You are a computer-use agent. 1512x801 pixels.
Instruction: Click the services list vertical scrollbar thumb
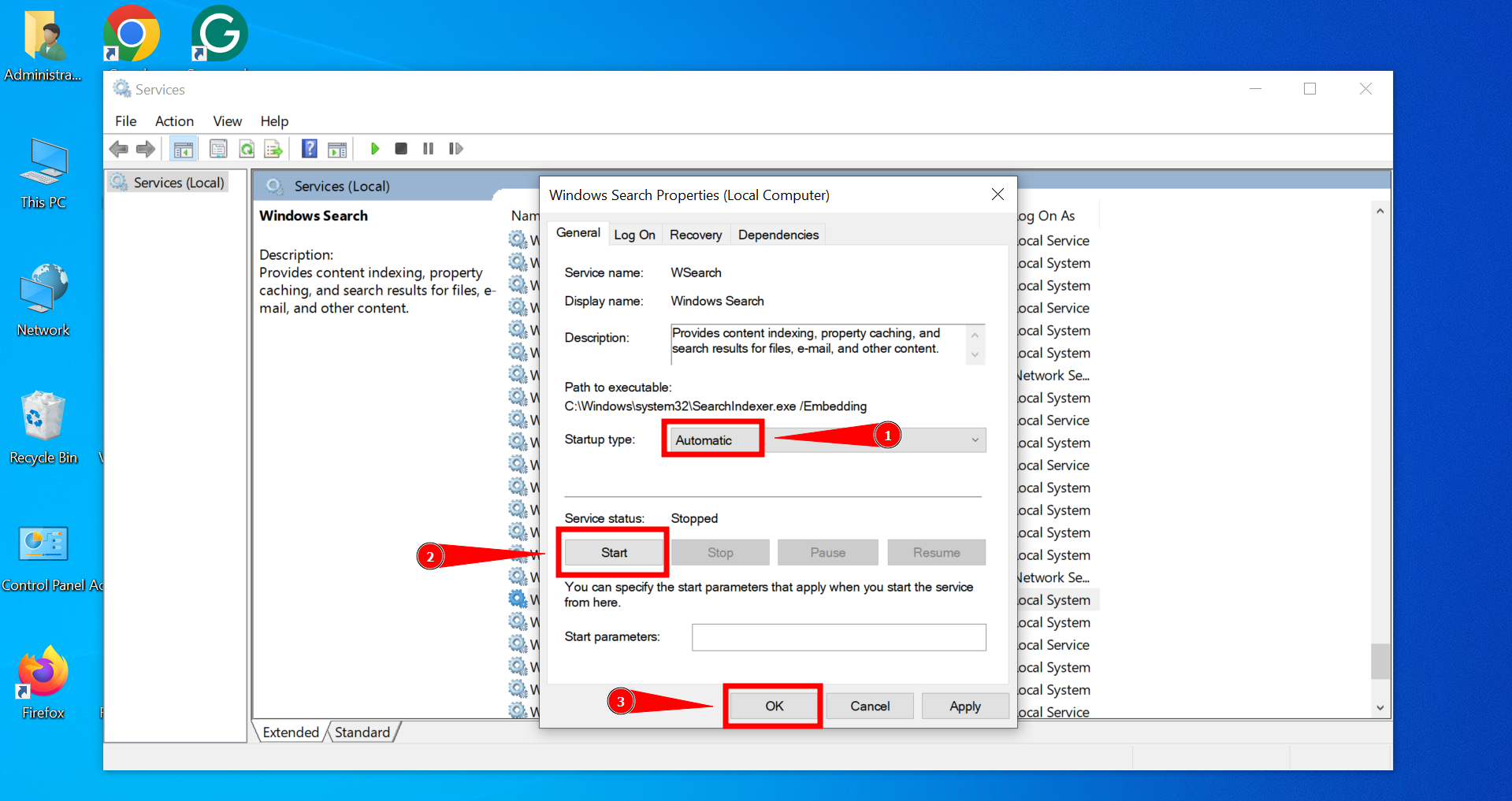tap(1380, 662)
